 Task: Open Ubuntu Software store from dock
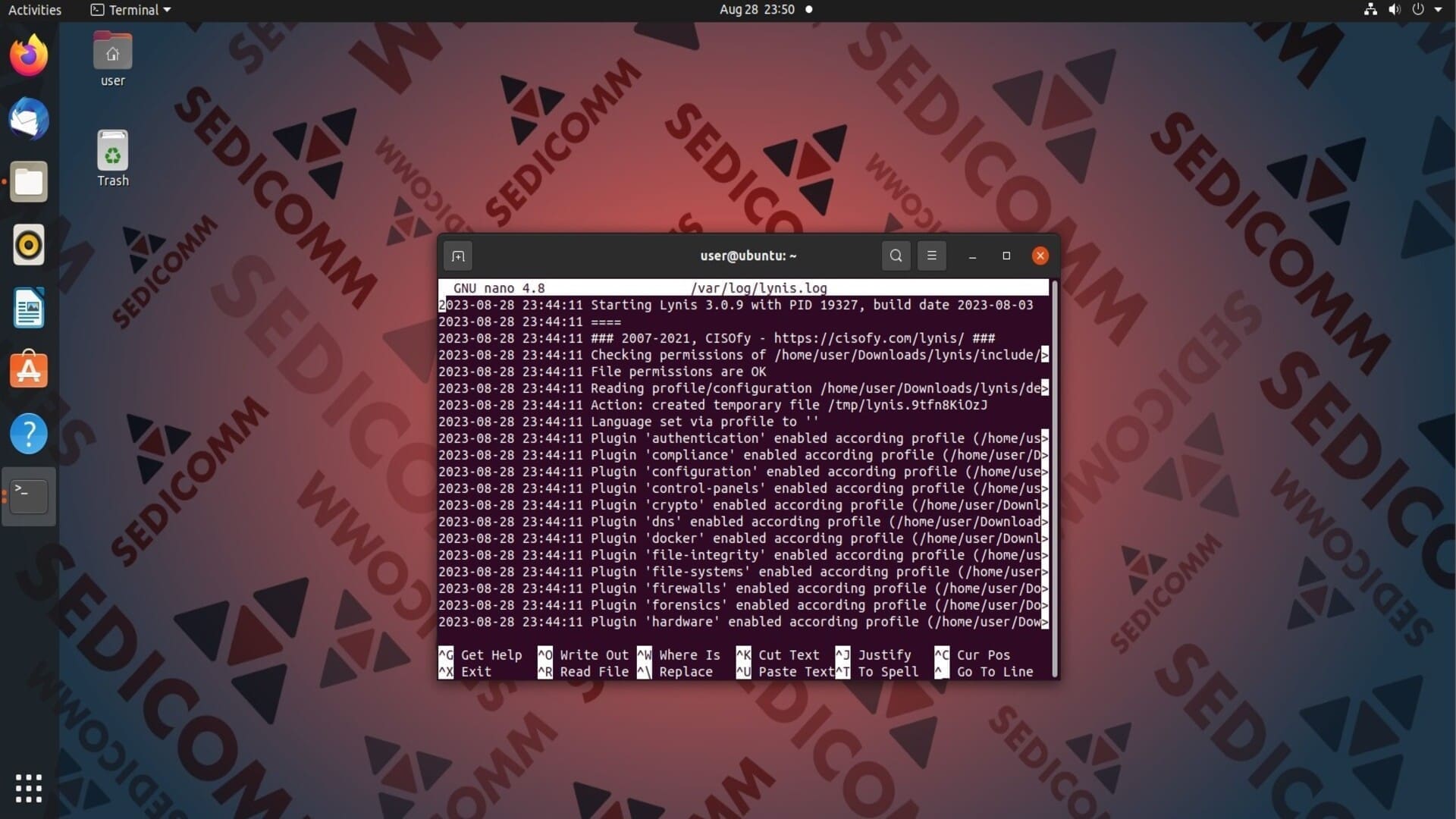(x=29, y=370)
